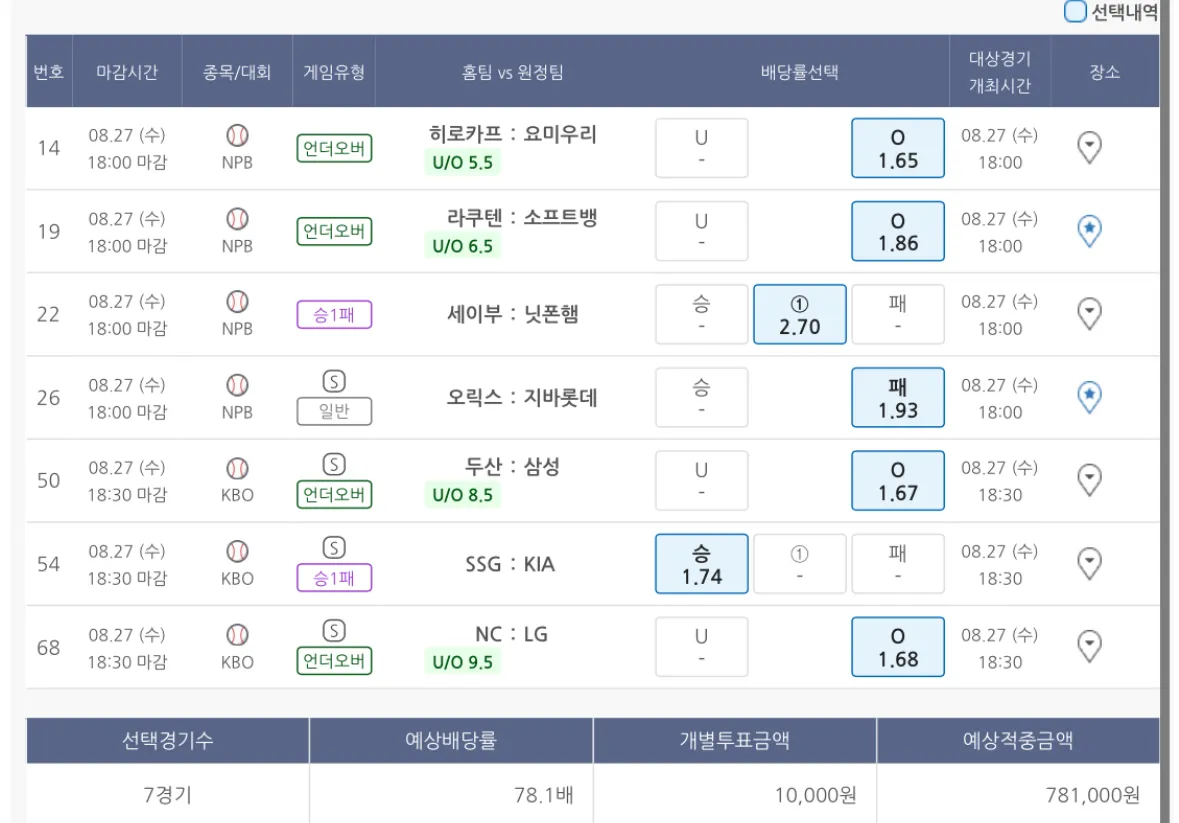Screen dimensions: 1179x823
Task: Click the baseball icon for match 14
Action: [x=237, y=135]
